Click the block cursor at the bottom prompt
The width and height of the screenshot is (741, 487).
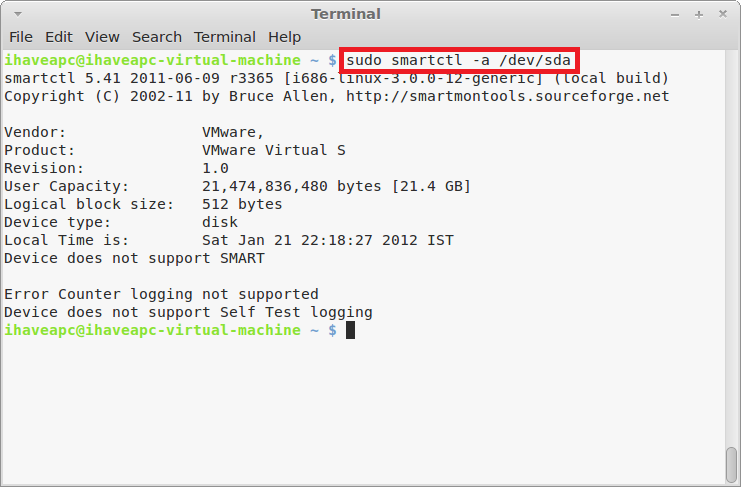click(350, 330)
